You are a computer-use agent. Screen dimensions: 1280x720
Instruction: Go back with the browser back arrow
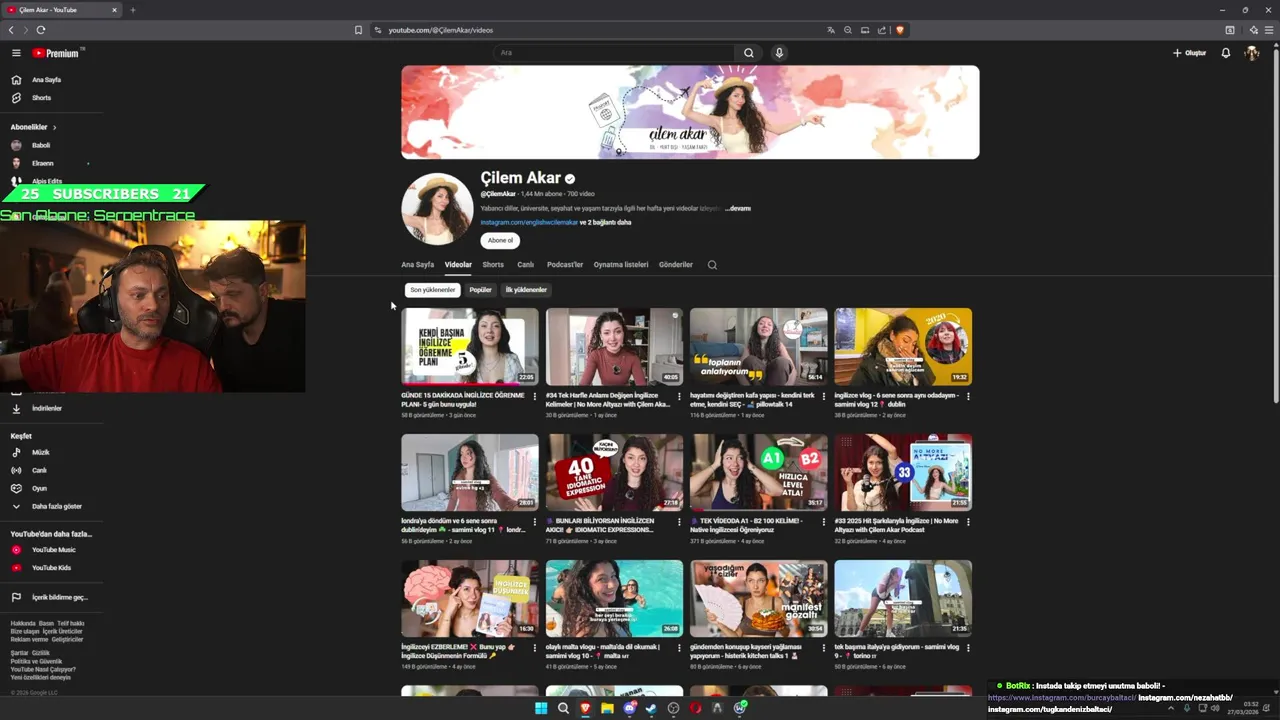point(11,30)
